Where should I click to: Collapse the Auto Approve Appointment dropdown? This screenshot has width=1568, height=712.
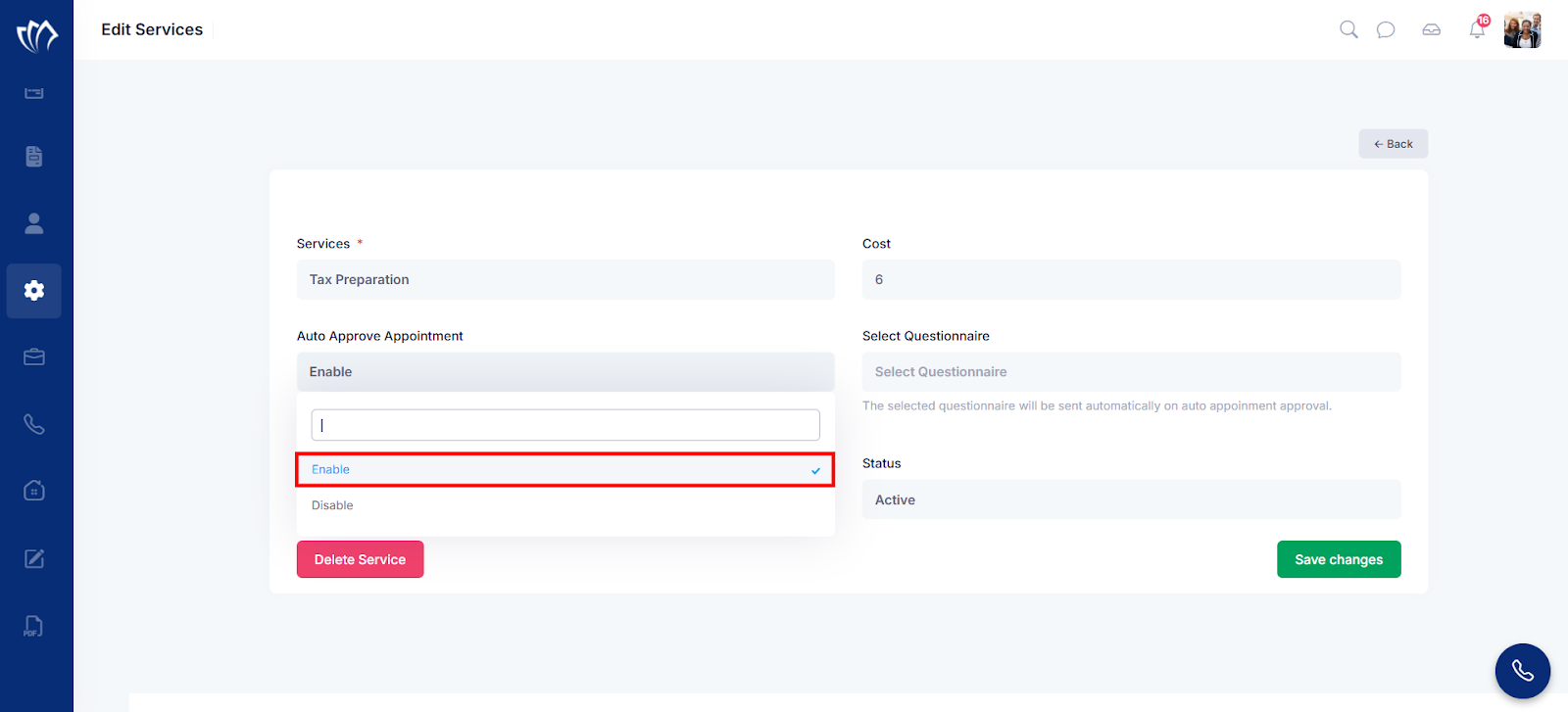tap(565, 372)
